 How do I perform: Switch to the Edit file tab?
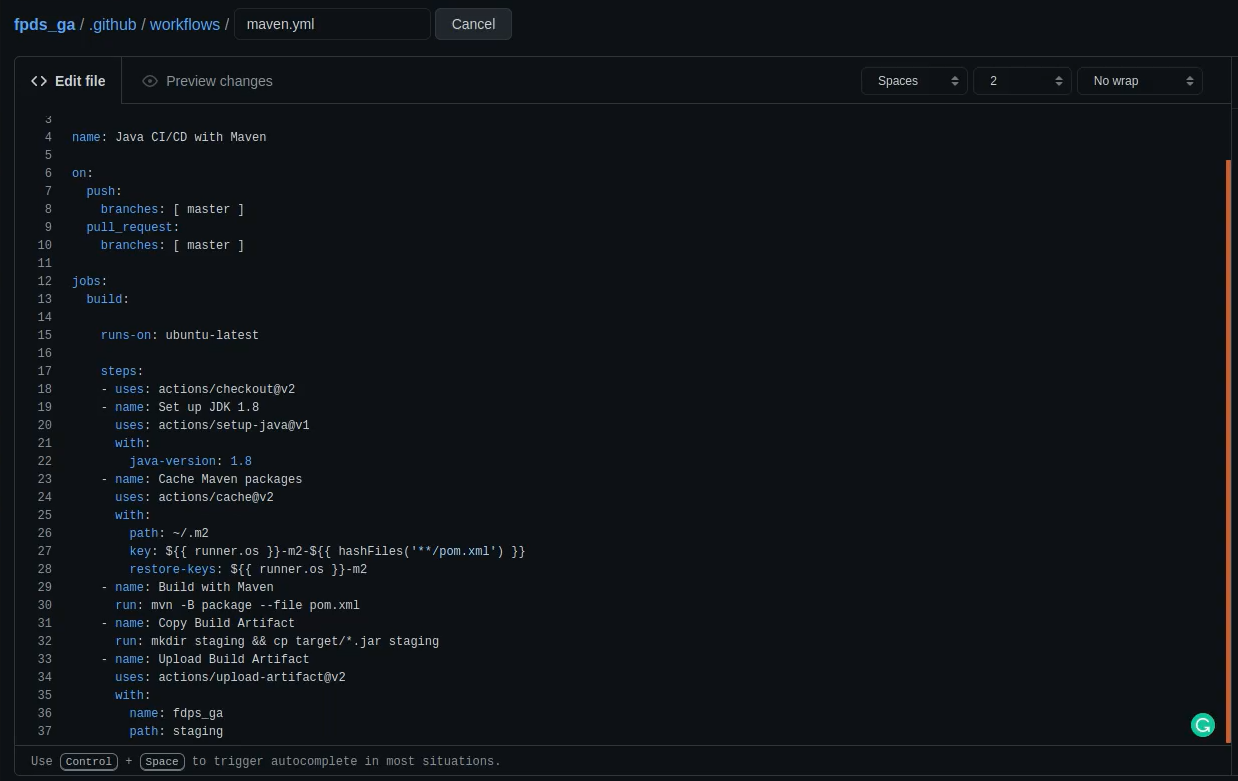click(68, 81)
